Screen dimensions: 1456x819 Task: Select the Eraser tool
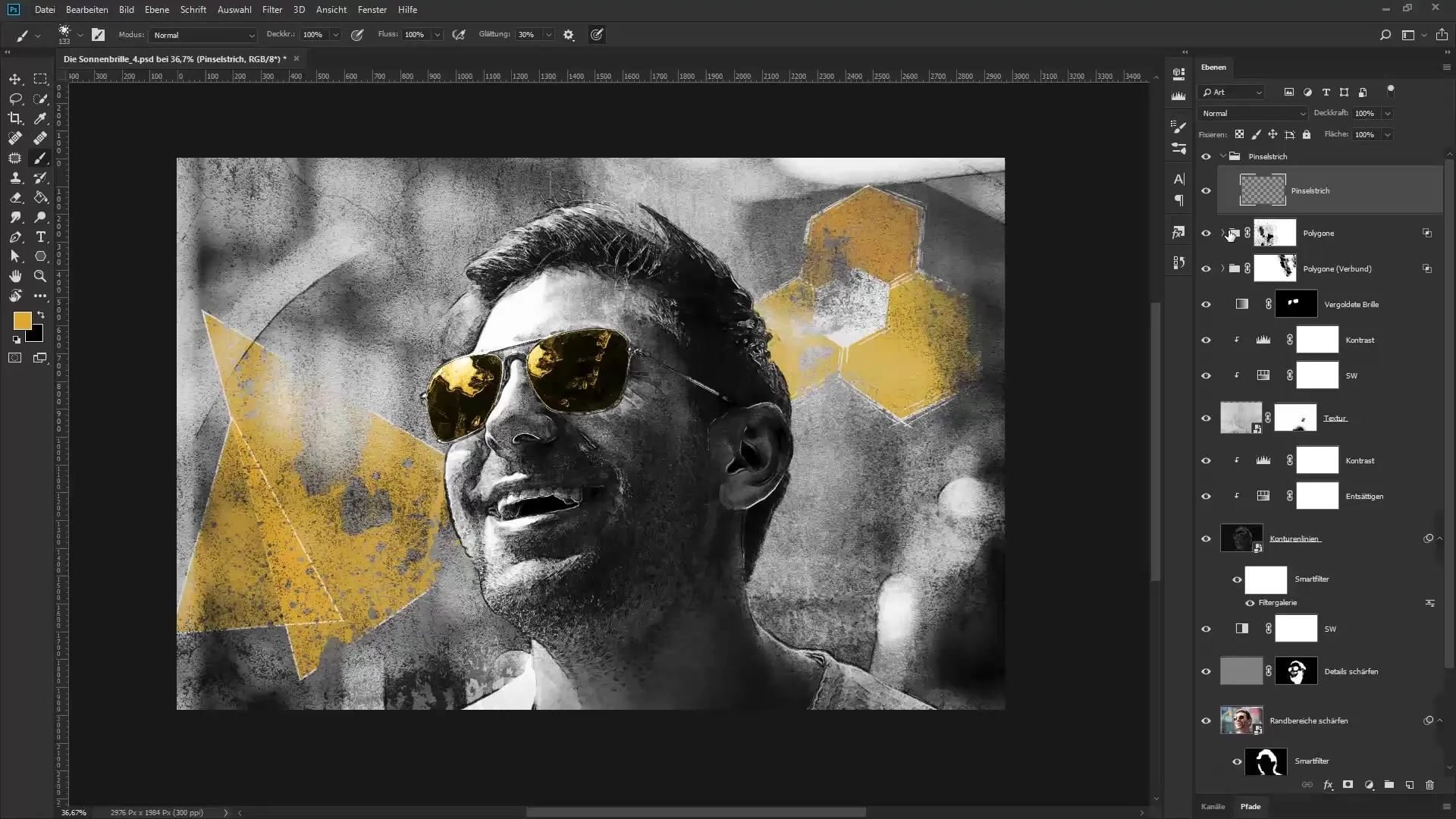pyautogui.click(x=15, y=197)
